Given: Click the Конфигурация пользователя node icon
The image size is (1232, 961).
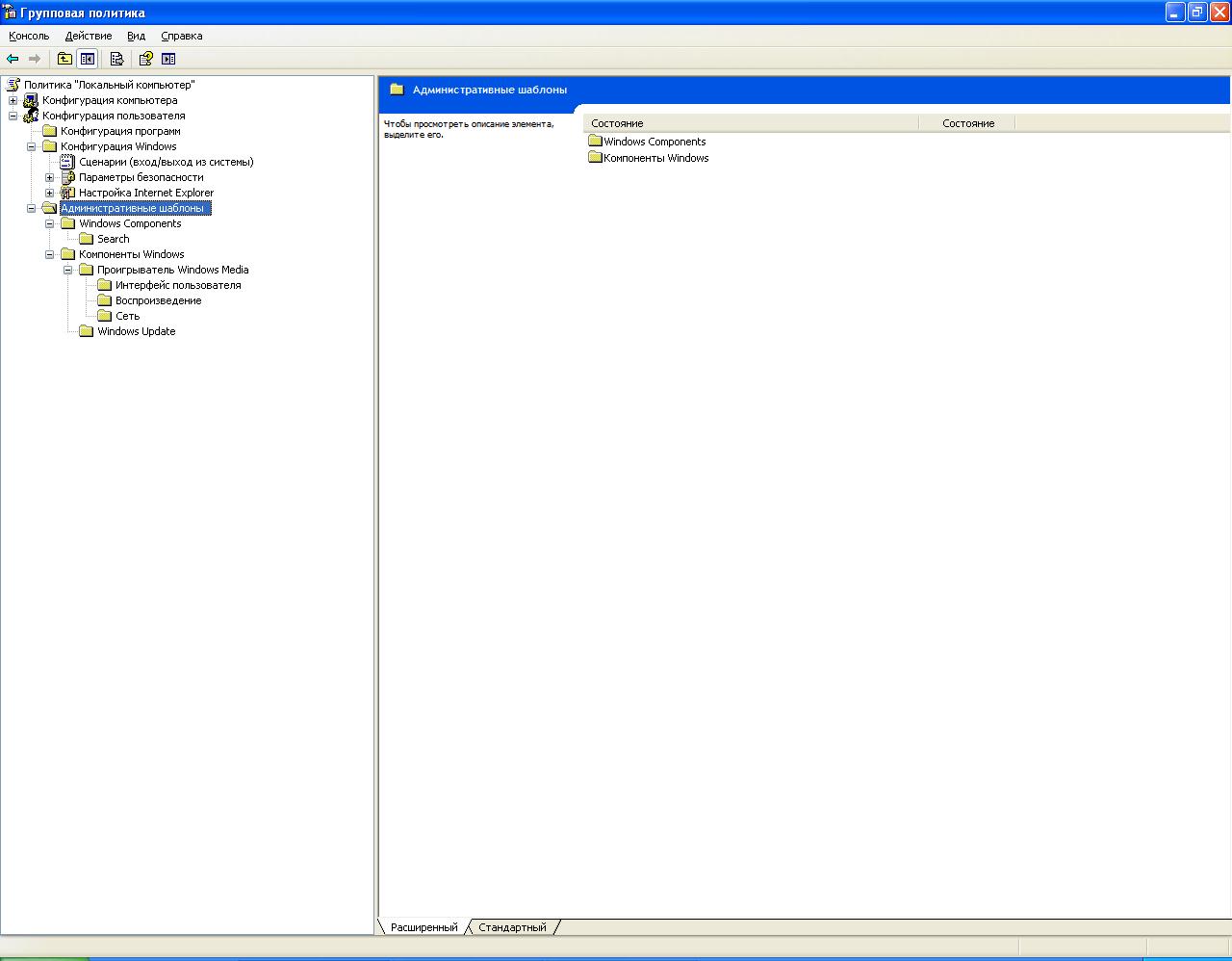Looking at the screenshot, I should tap(31, 116).
